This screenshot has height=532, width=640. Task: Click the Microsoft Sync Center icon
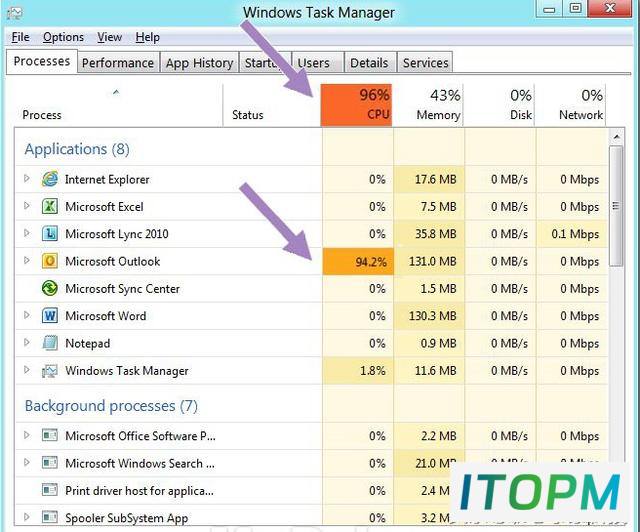click(50, 288)
